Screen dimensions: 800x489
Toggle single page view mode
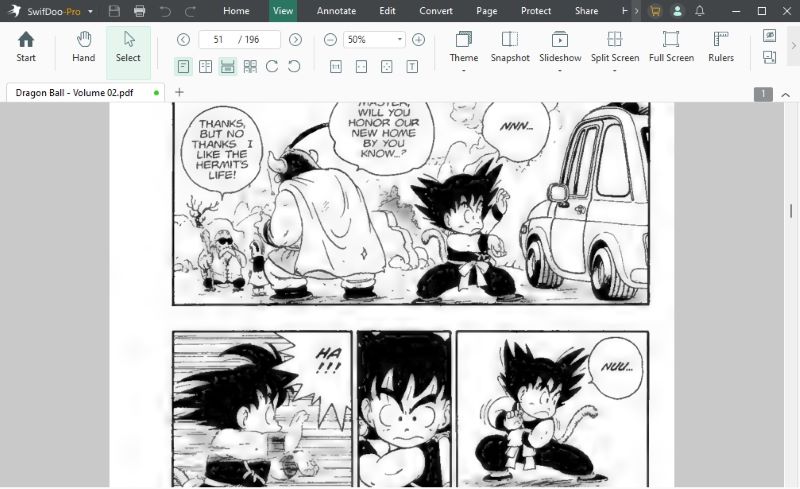tap(183, 66)
